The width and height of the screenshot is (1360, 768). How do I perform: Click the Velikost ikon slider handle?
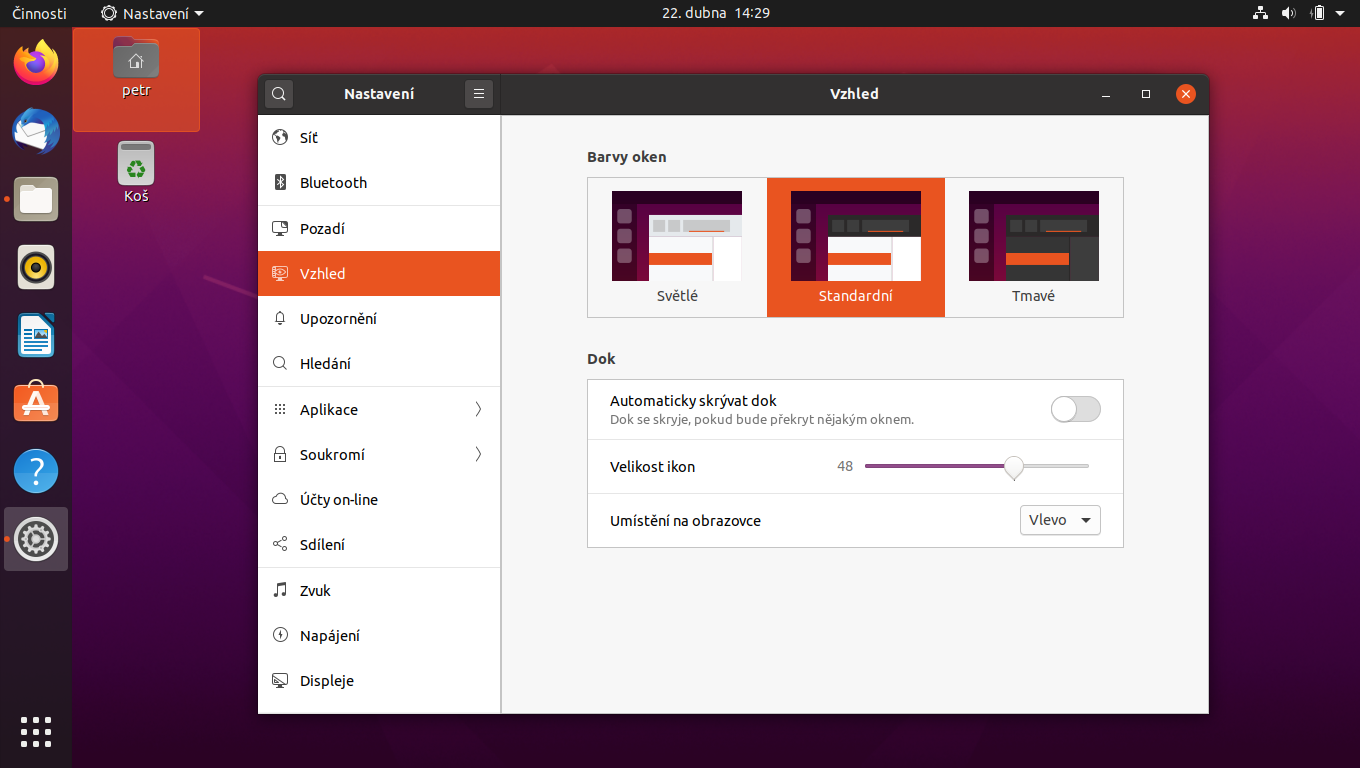(x=1014, y=467)
